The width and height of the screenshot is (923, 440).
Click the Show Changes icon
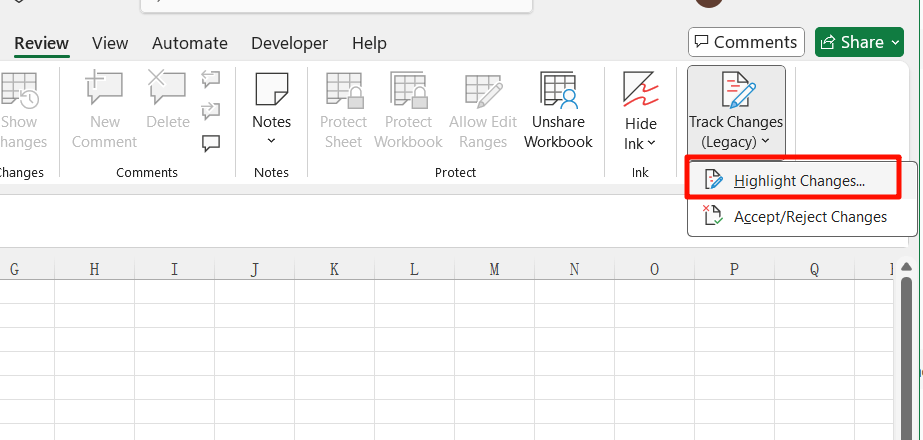point(19,91)
